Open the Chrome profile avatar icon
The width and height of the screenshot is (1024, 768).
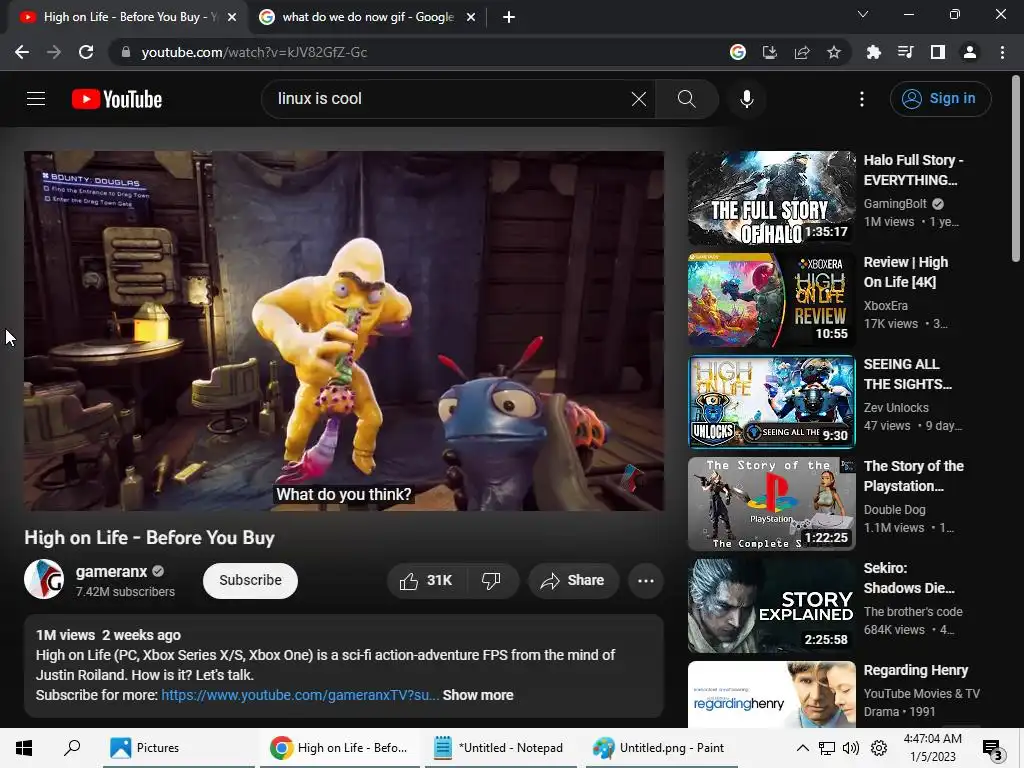(970, 52)
